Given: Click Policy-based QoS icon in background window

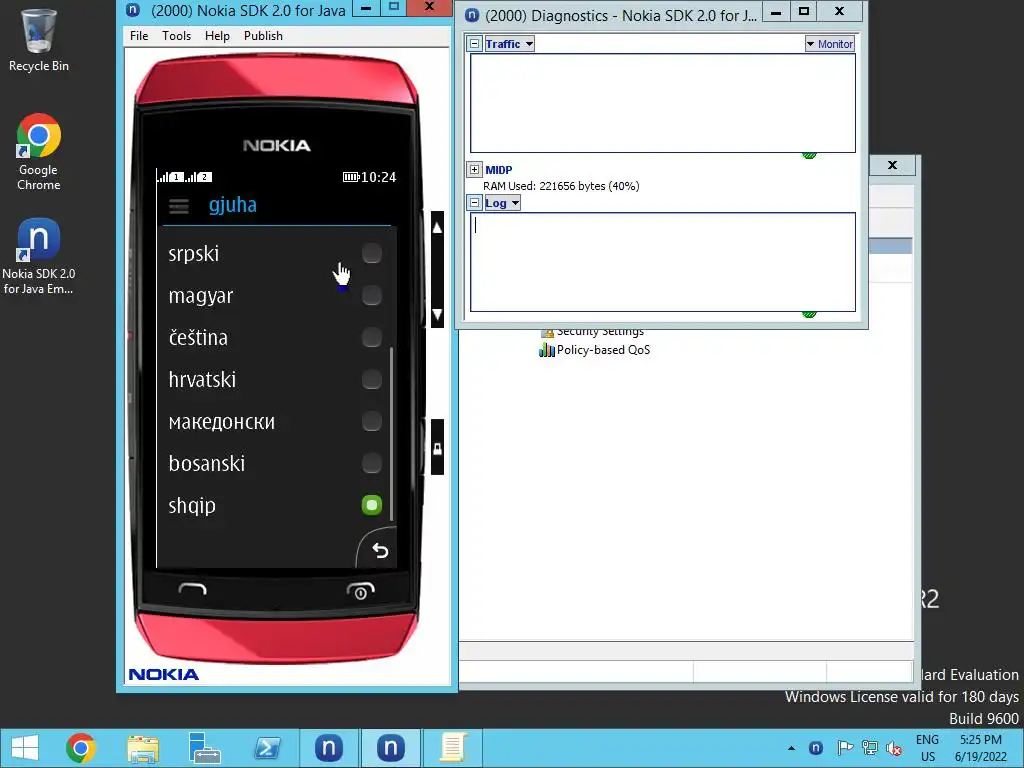Looking at the screenshot, I should [x=547, y=350].
